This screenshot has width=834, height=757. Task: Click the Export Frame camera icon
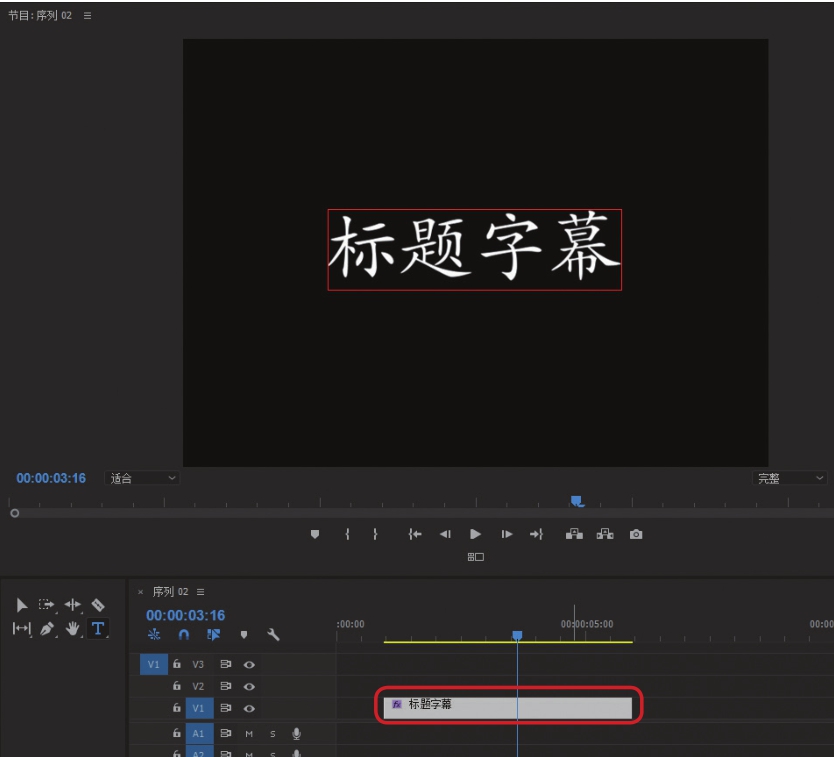(636, 534)
